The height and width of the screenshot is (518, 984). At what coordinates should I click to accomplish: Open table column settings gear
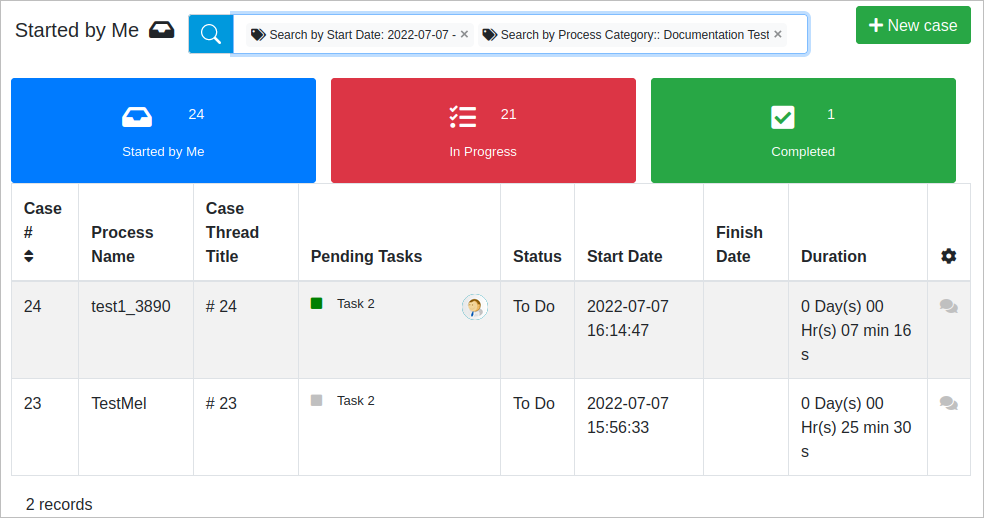948,256
